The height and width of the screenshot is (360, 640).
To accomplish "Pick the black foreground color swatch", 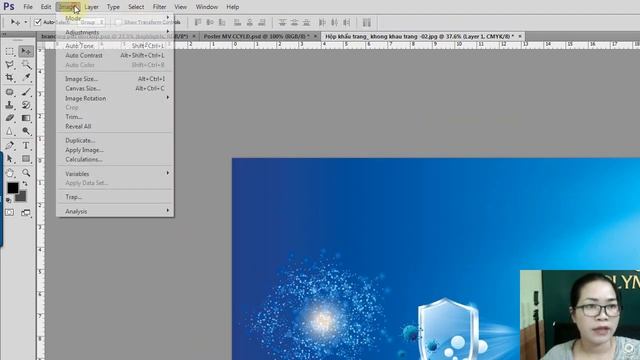I will pos(12,188).
